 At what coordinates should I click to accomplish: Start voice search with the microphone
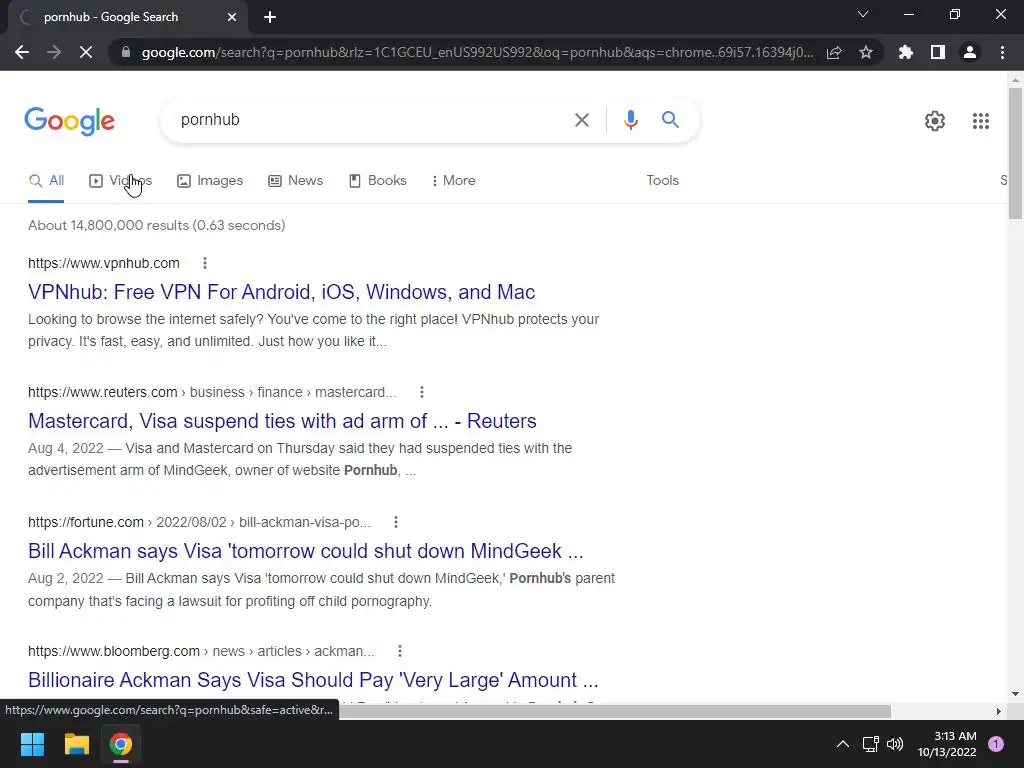pos(630,120)
